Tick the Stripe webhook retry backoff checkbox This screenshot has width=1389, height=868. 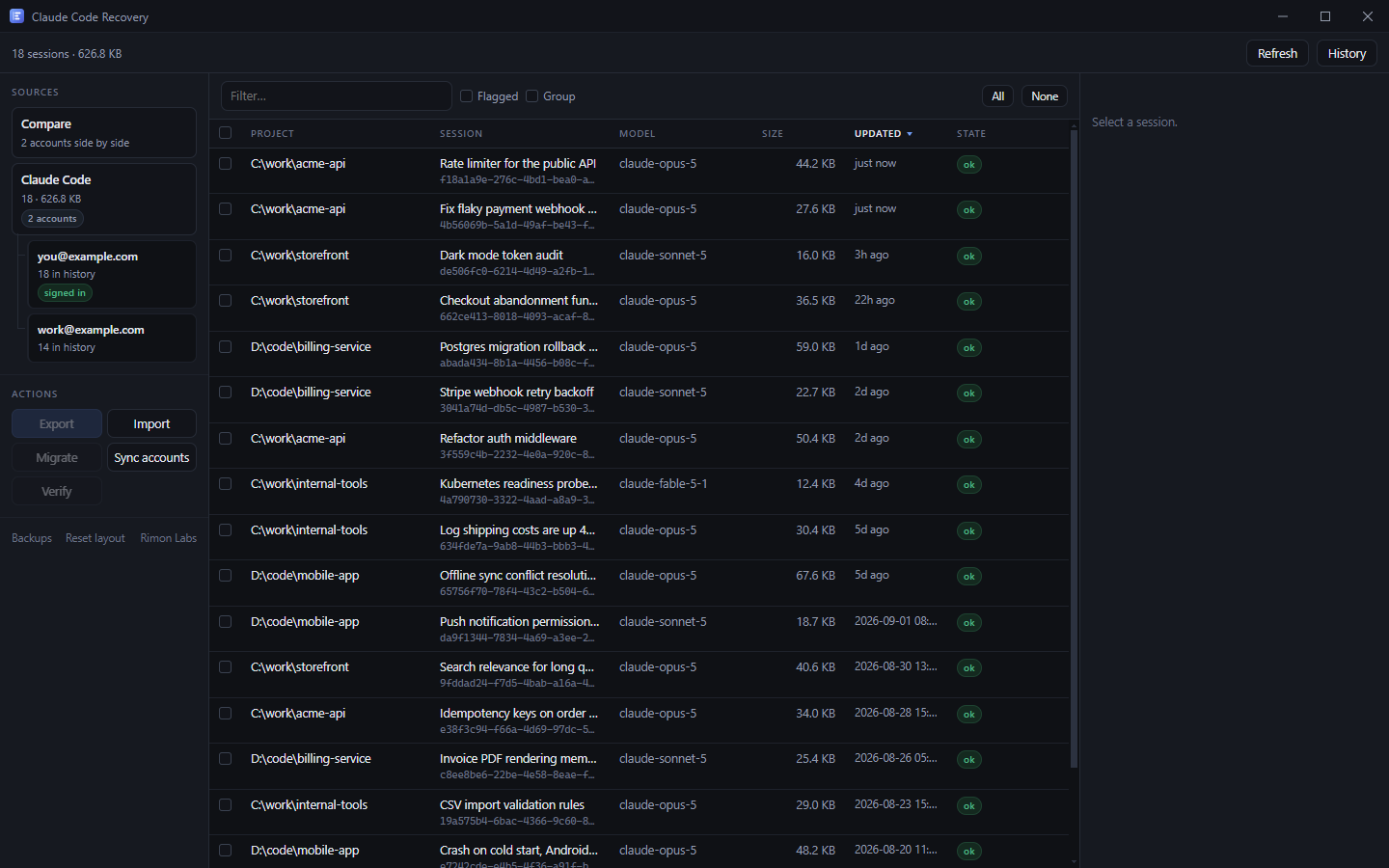coord(225,393)
